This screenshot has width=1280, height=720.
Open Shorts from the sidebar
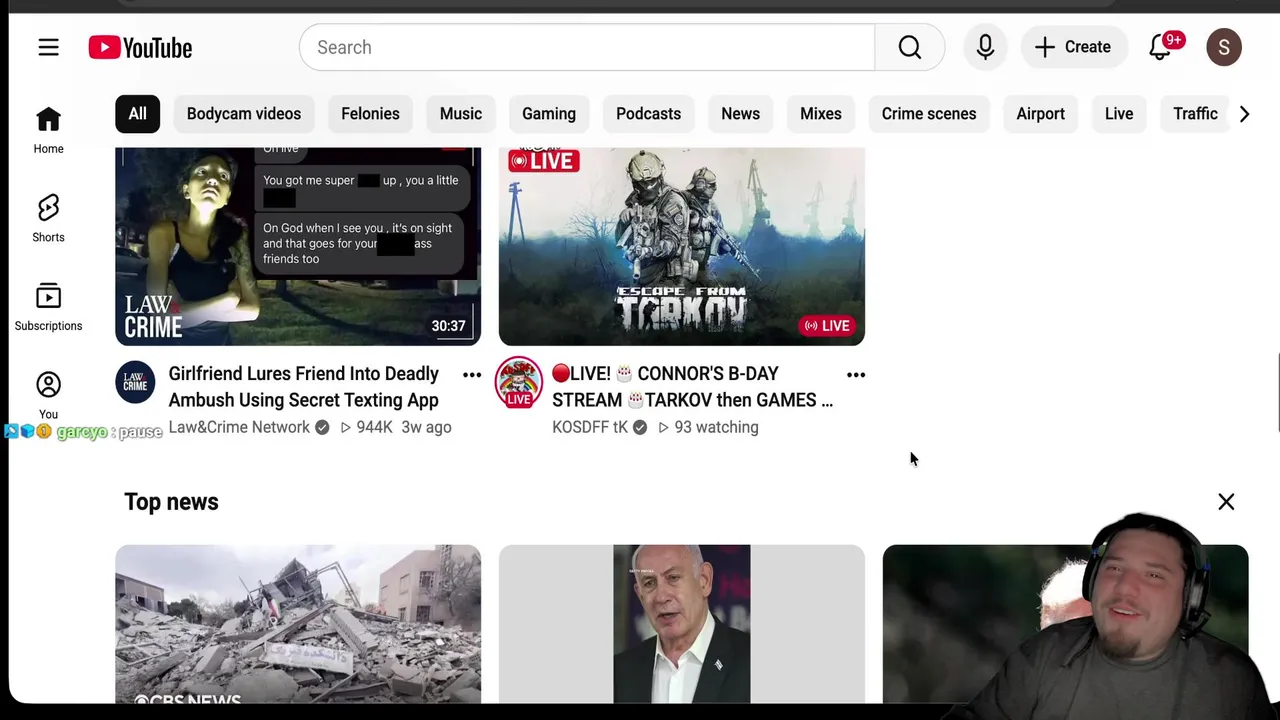coord(48,218)
